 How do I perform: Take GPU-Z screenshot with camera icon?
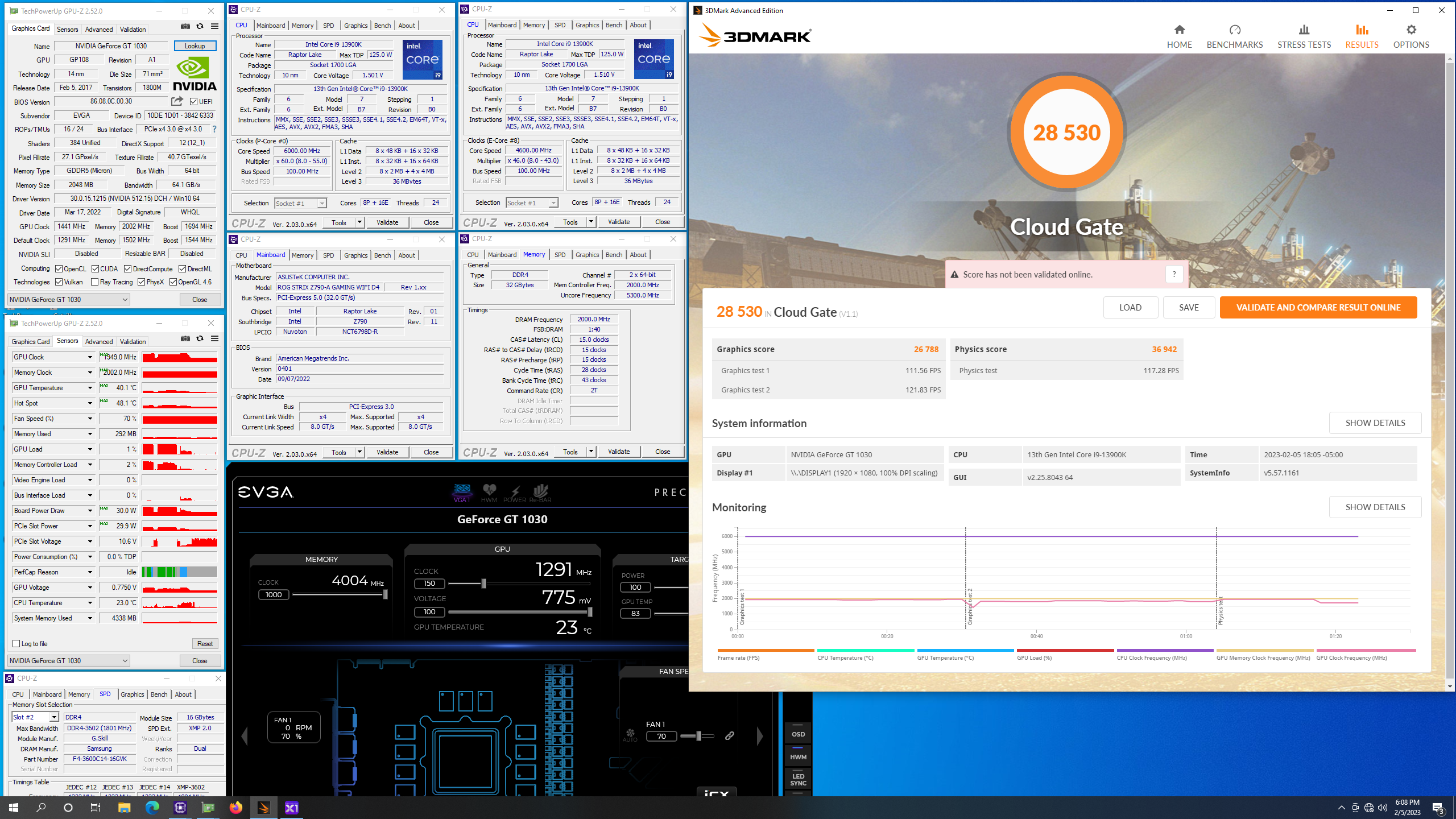(185, 26)
